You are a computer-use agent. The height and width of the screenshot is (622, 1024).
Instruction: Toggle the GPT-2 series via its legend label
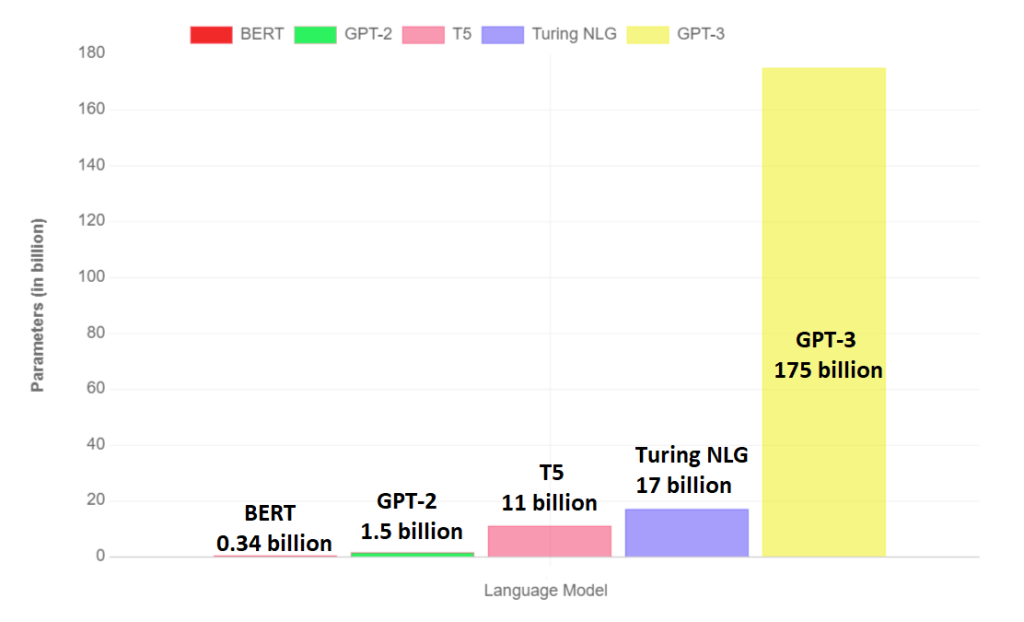[368, 34]
